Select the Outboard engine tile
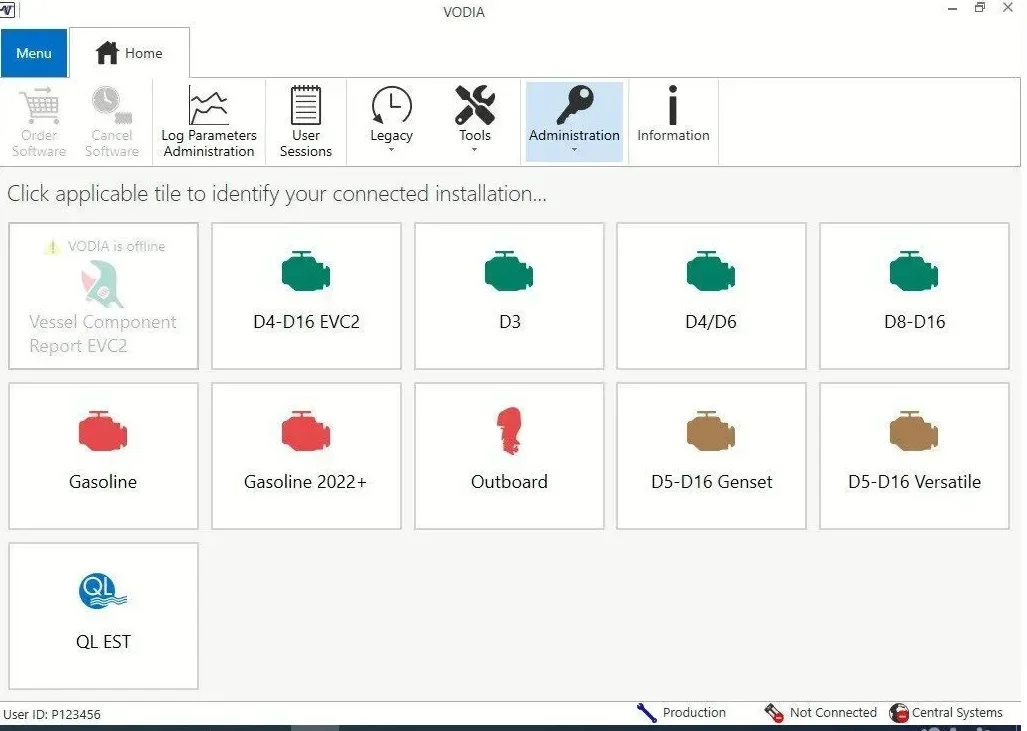The height and width of the screenshot is (731, 1027). pos(509,455)
